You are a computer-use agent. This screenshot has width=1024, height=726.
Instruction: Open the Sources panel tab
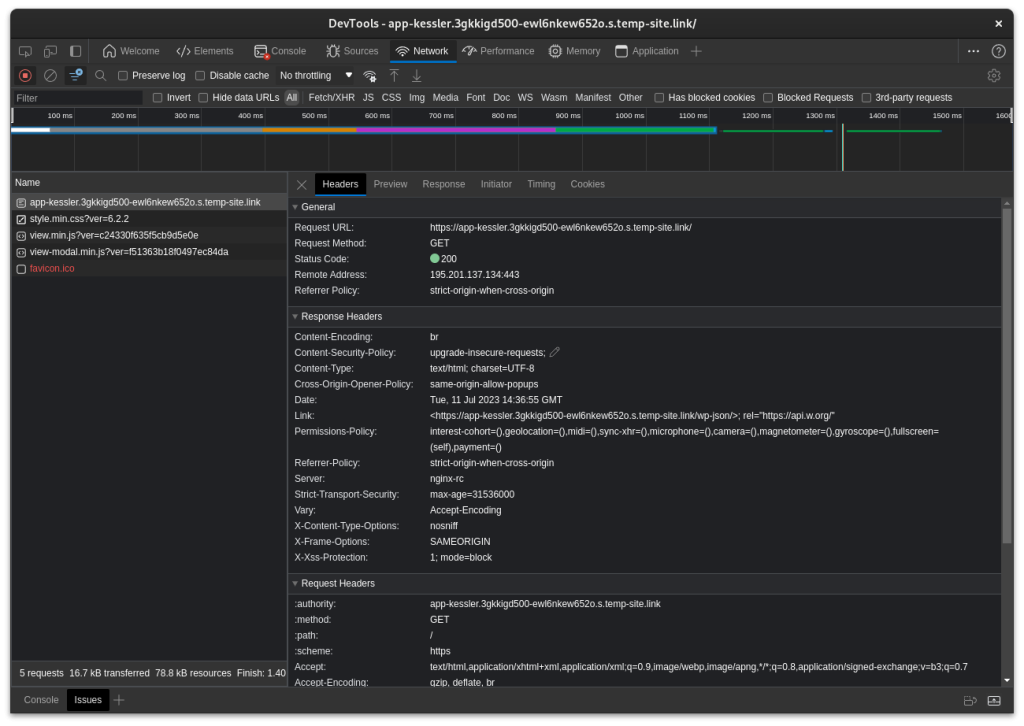[352, 51]
